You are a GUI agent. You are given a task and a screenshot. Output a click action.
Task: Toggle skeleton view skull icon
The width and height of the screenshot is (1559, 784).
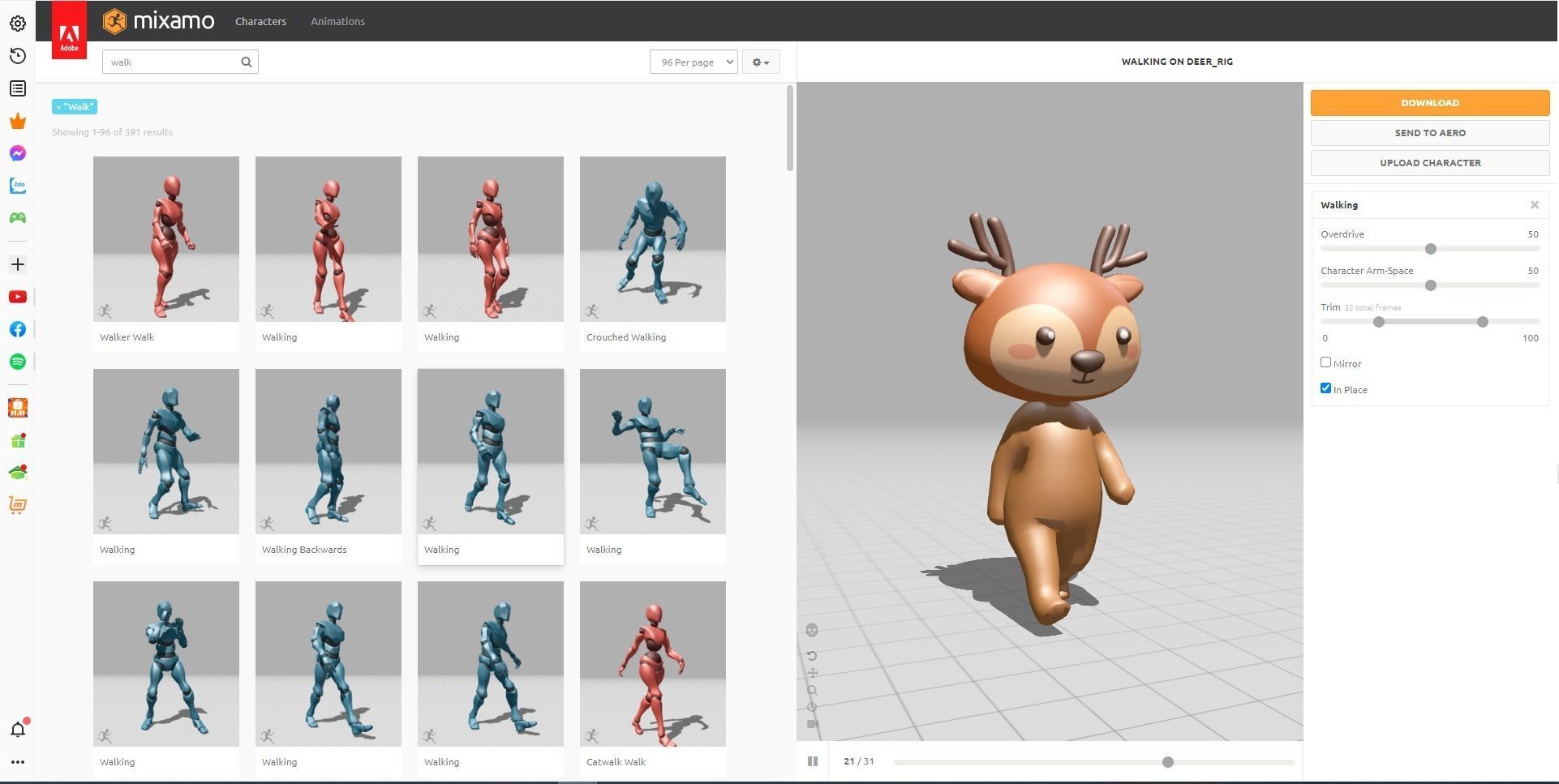pyautogui.click(x=812, y=630)
